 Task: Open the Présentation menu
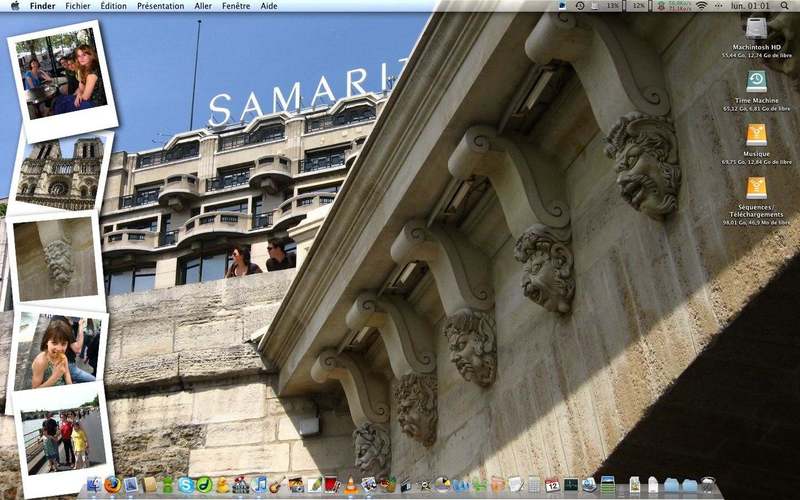point(160,6)
